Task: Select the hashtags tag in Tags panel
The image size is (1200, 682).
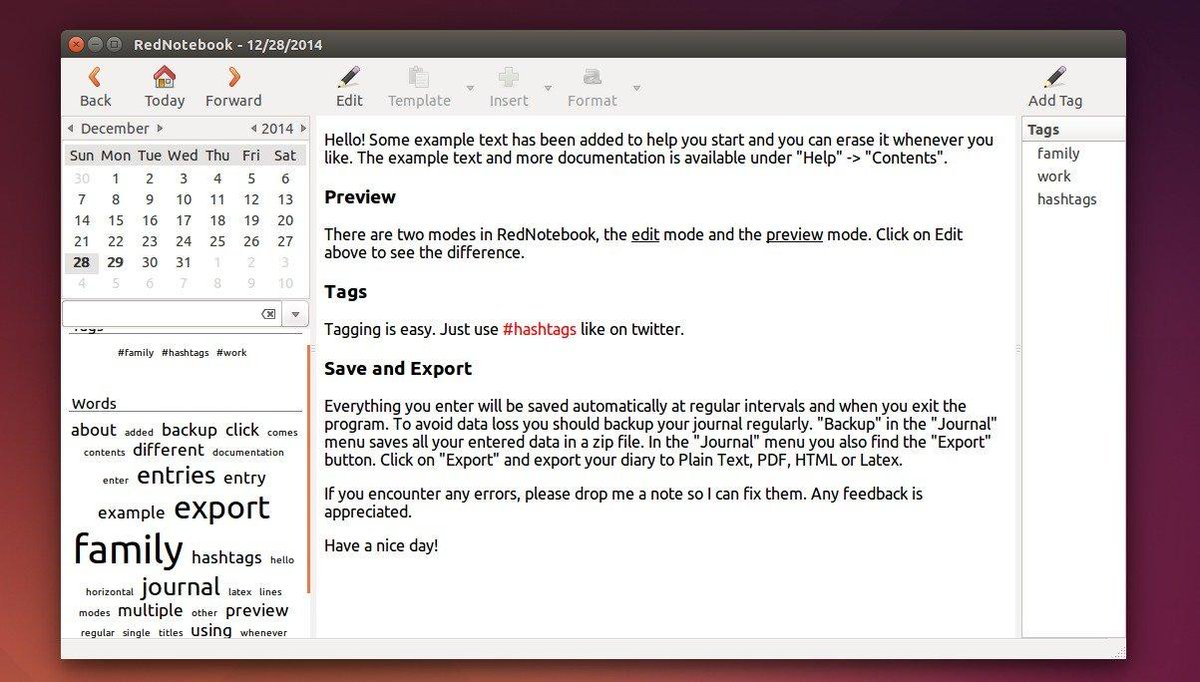Action: tap(1066, 199)
